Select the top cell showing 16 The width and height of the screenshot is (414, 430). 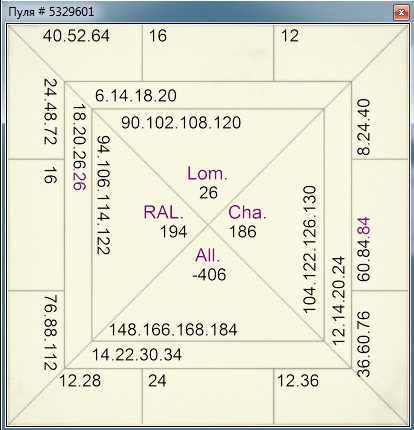pyautogui.click(x=158, y=36)
